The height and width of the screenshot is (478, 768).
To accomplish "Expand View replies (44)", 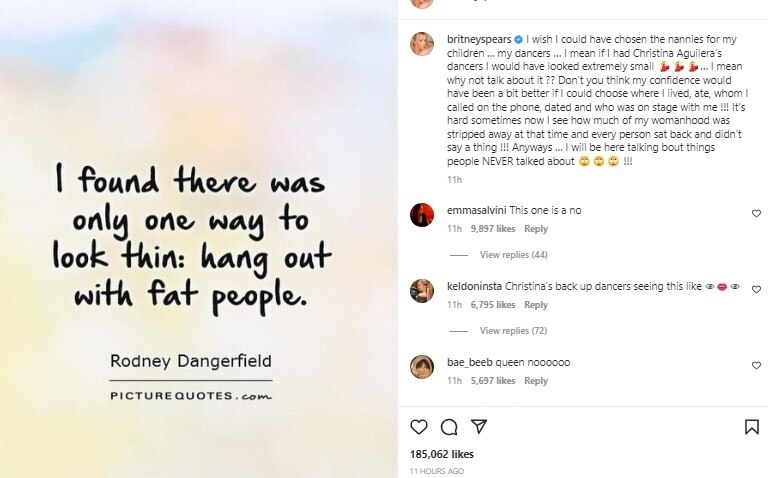I will 513,255.
